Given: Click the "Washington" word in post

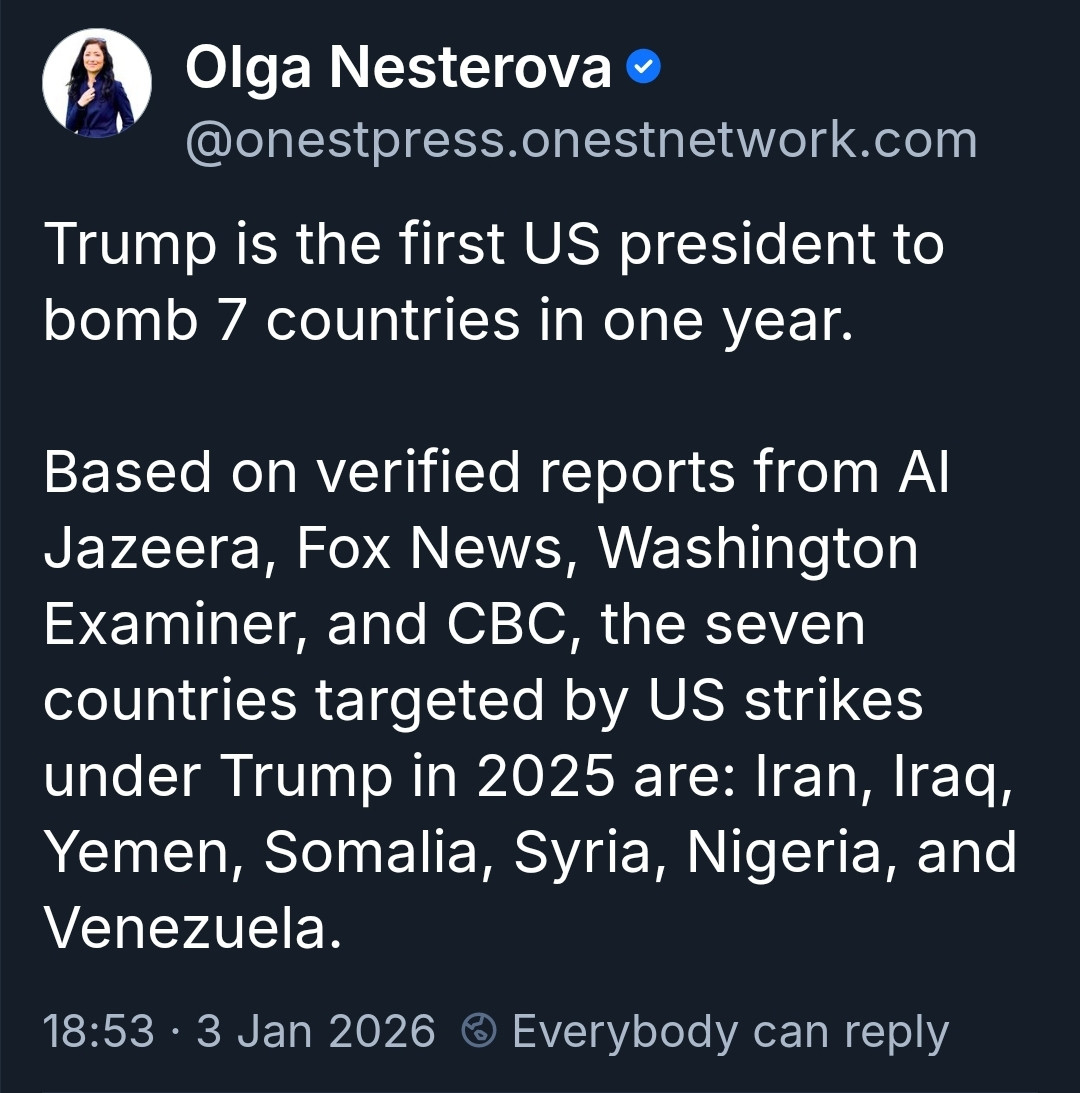Looking at the screenshot, I should click(758, 548).
